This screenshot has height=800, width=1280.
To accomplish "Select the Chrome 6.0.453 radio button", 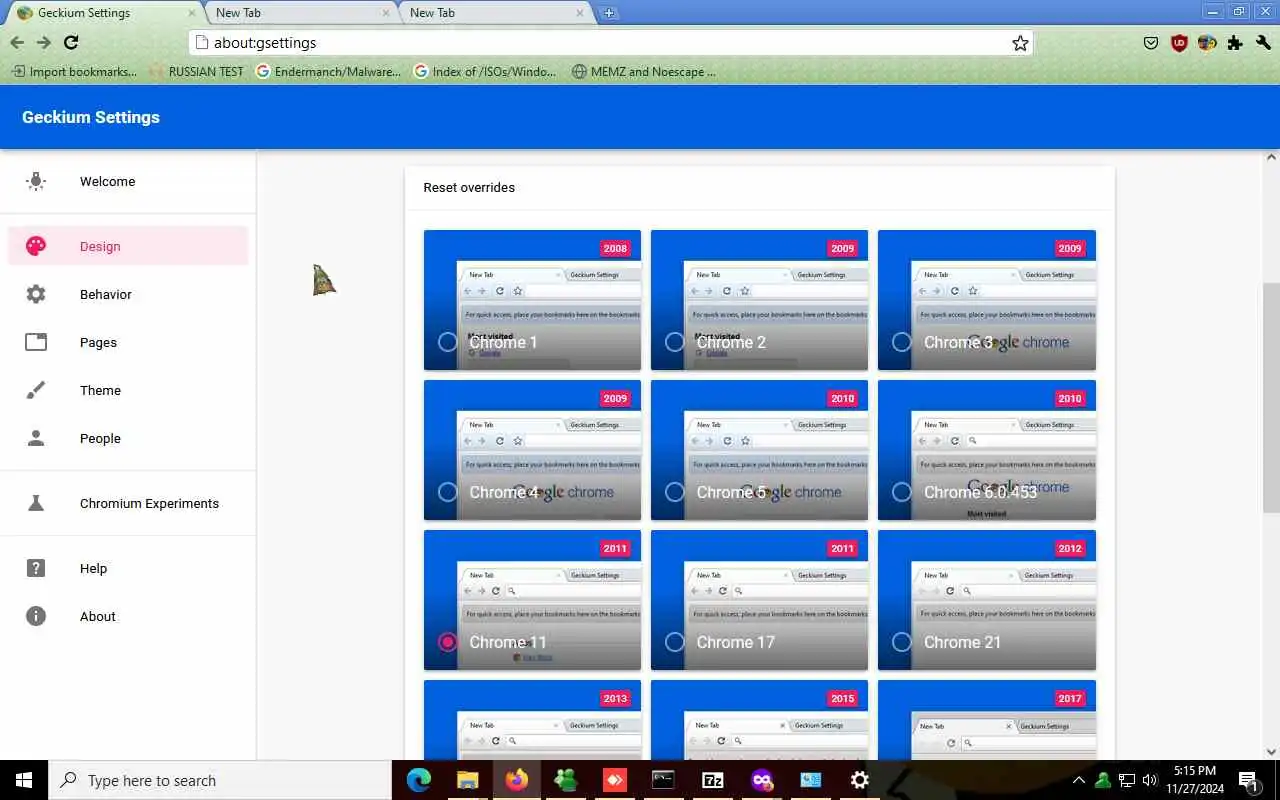I will pyautogui.click(x=902, y=492).
